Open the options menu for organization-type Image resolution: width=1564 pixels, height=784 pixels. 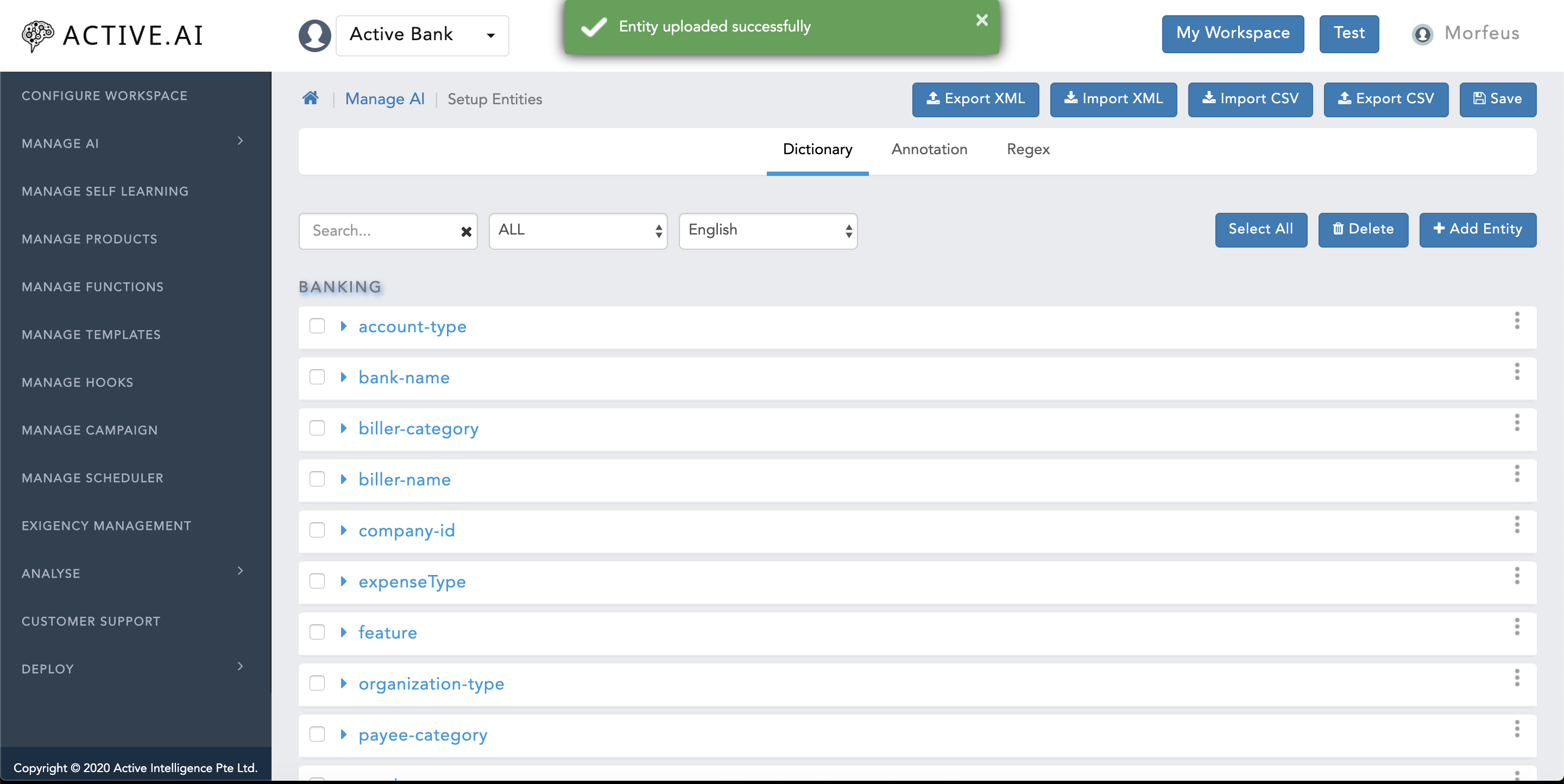(1517, 677)
